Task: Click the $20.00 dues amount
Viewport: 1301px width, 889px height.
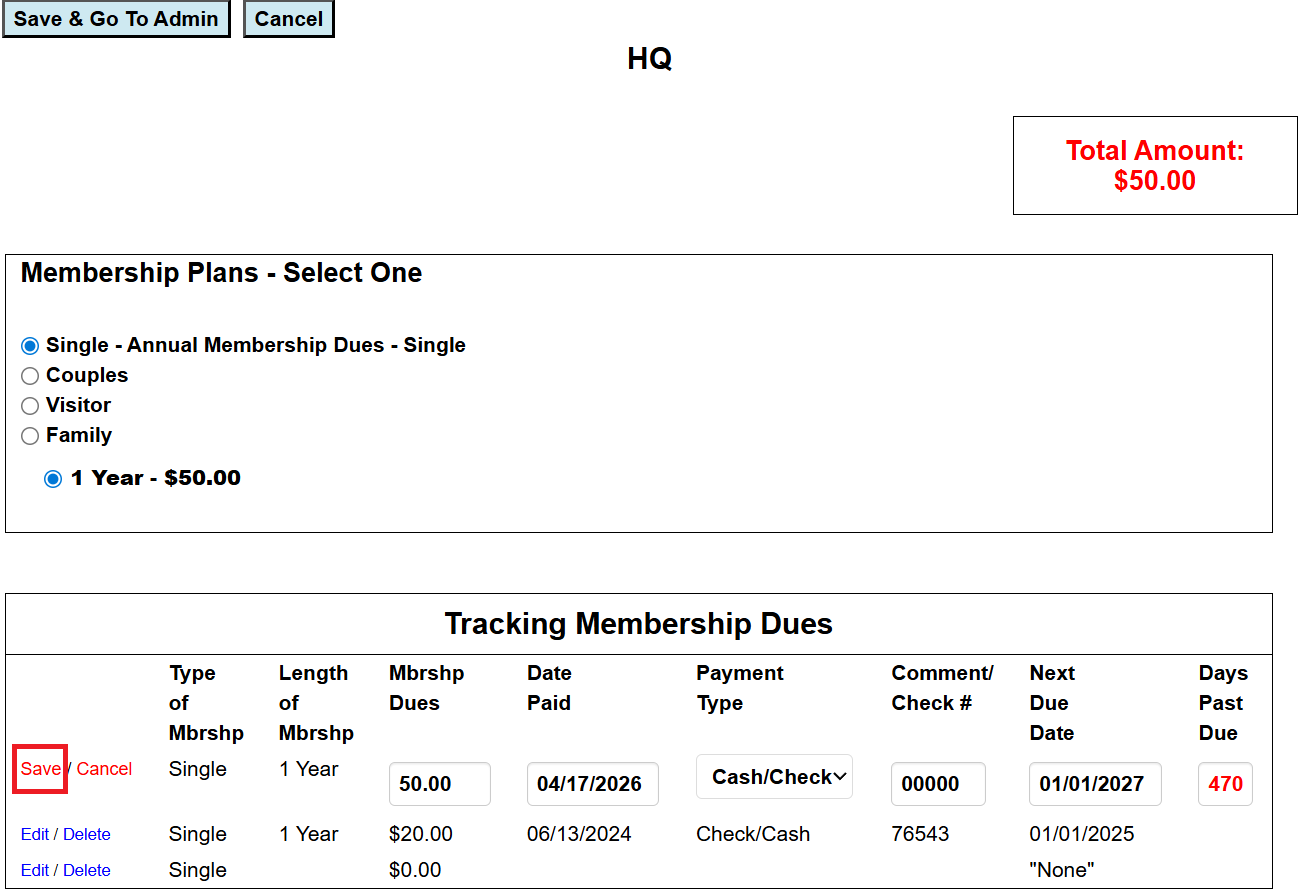Action: [x=421, y=834]
